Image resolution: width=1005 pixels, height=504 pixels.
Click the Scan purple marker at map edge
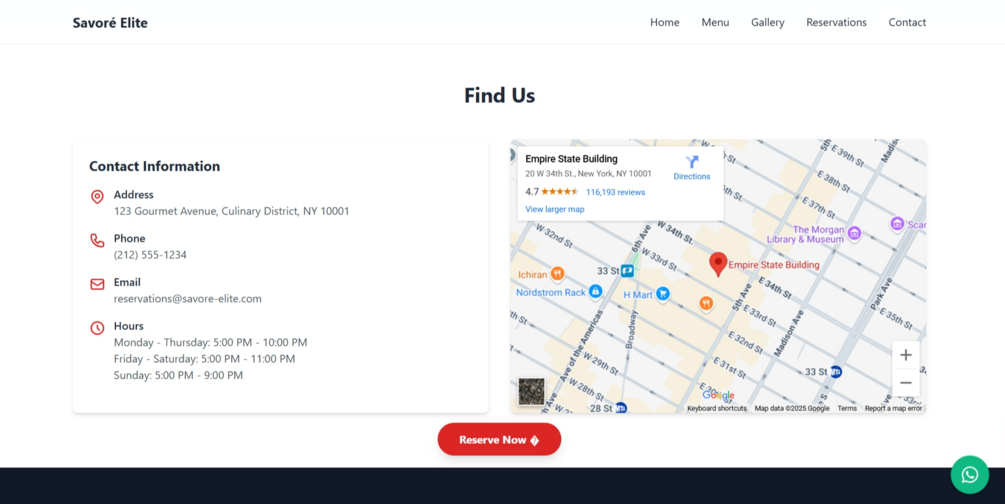(x=897, y=223)
